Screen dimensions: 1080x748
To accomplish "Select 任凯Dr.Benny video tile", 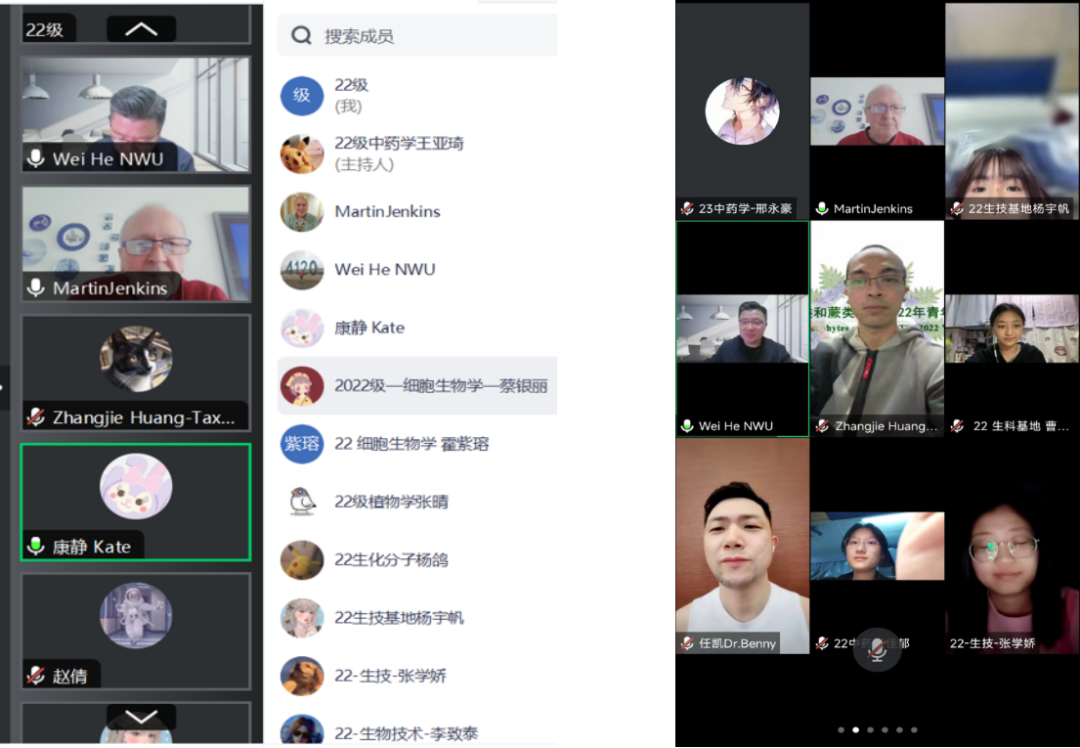I will (741, 545).
